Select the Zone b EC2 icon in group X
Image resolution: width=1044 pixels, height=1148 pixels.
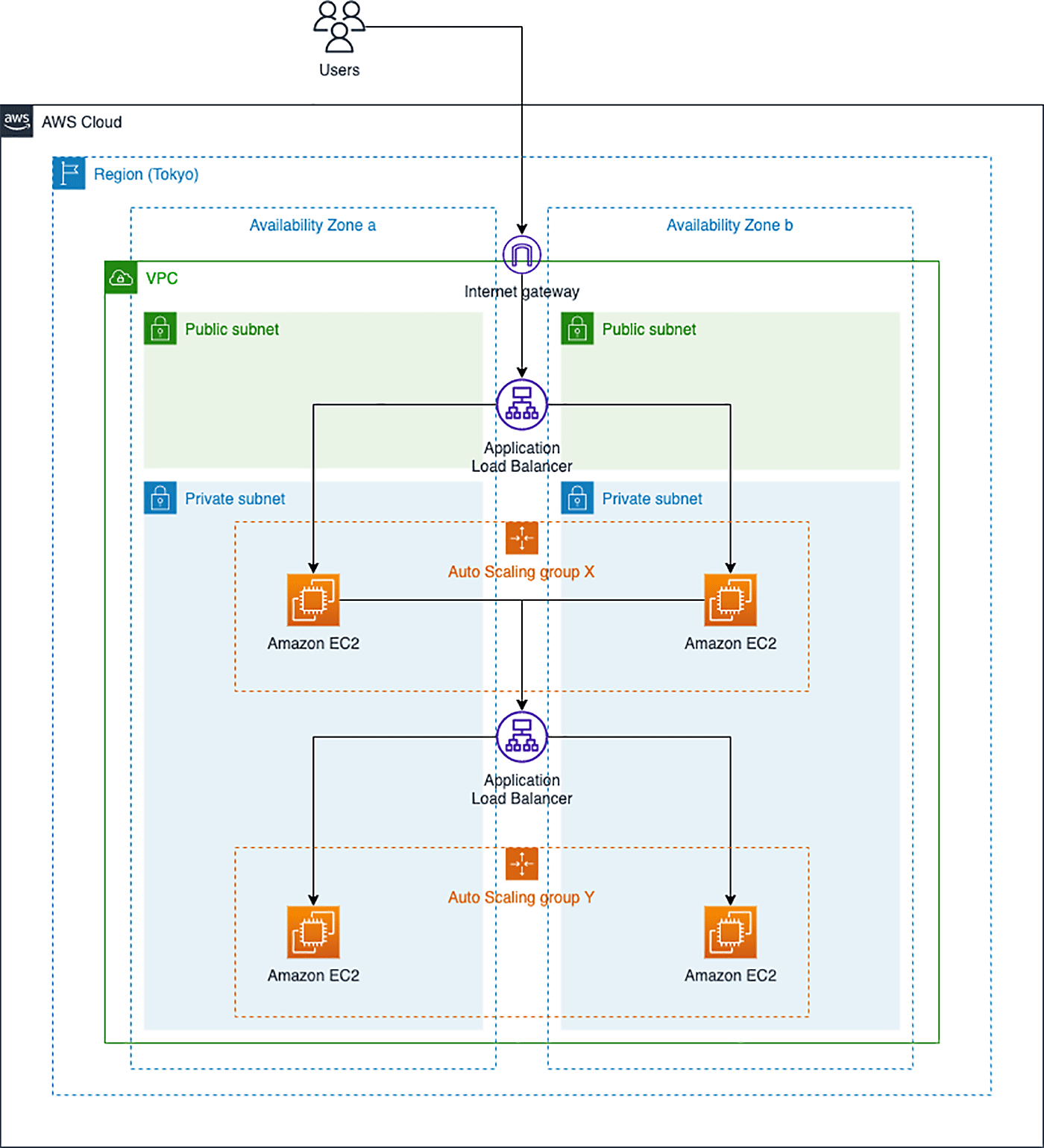coord(731,600)
